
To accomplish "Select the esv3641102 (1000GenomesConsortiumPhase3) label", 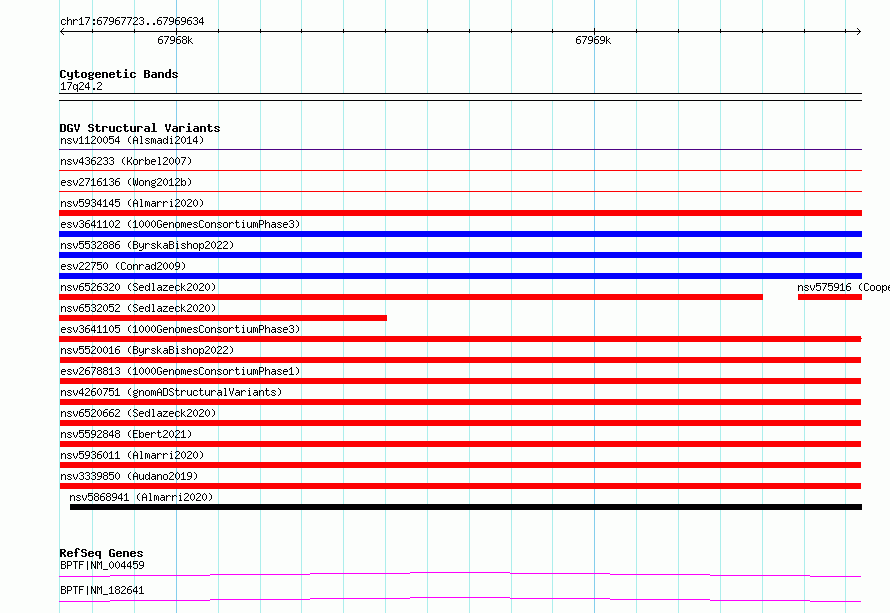I will (x=180, y=224).
